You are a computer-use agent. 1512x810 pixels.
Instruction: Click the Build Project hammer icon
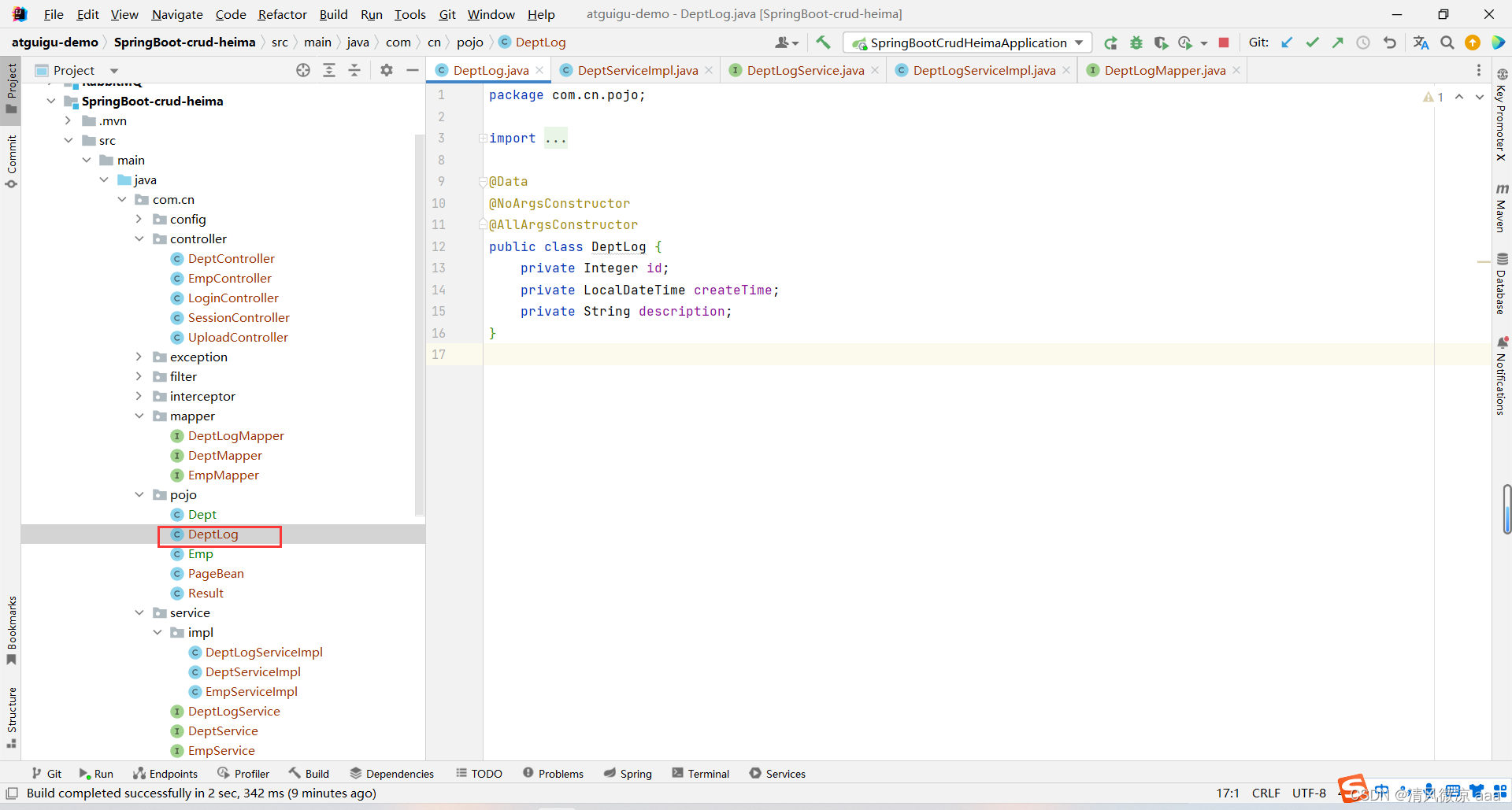[x=823, y=43]
